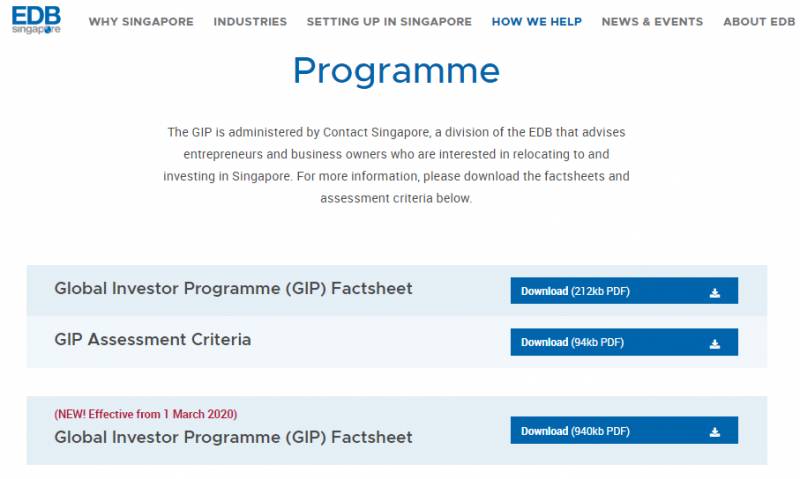Go to Setting Up in Singapore

click(x=389, y=22)
